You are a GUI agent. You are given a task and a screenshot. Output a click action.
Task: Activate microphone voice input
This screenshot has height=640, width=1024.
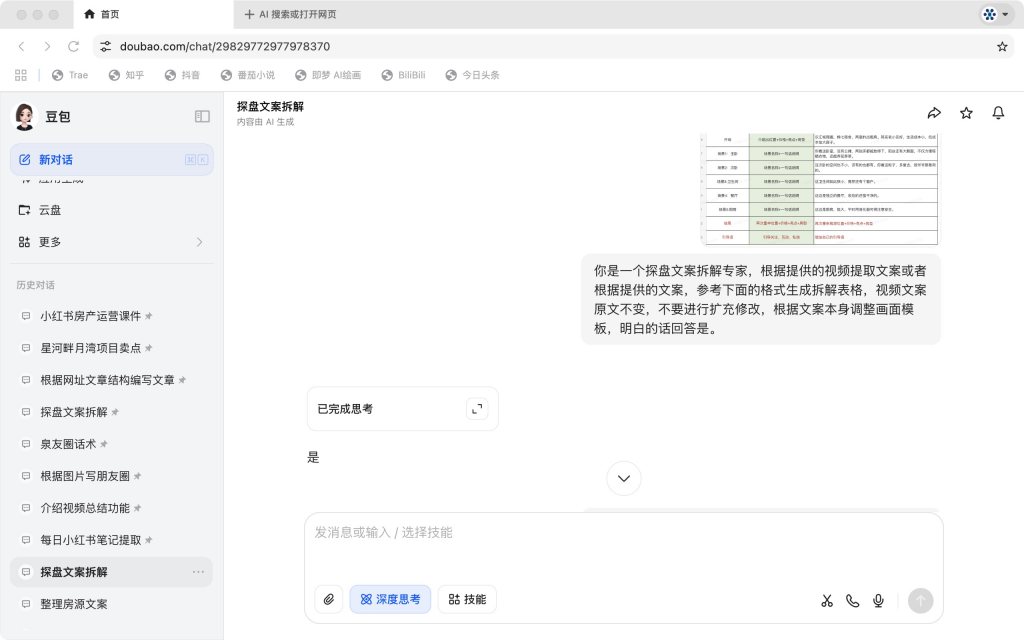(x=878, y=600)
